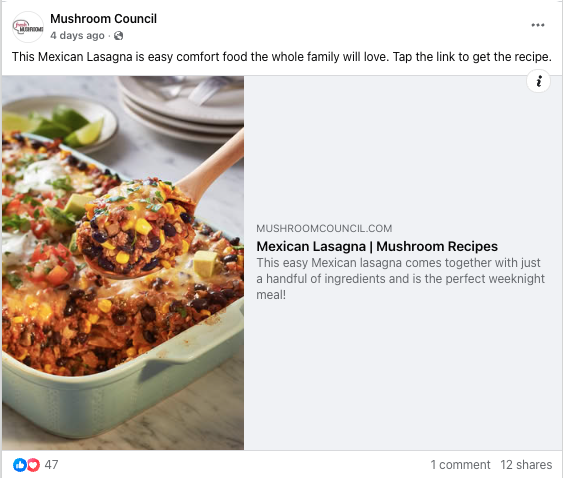Click the post caption about Mexican Lasagna
This screenshot has height=478, width=563.
click(x=282, y=57)
